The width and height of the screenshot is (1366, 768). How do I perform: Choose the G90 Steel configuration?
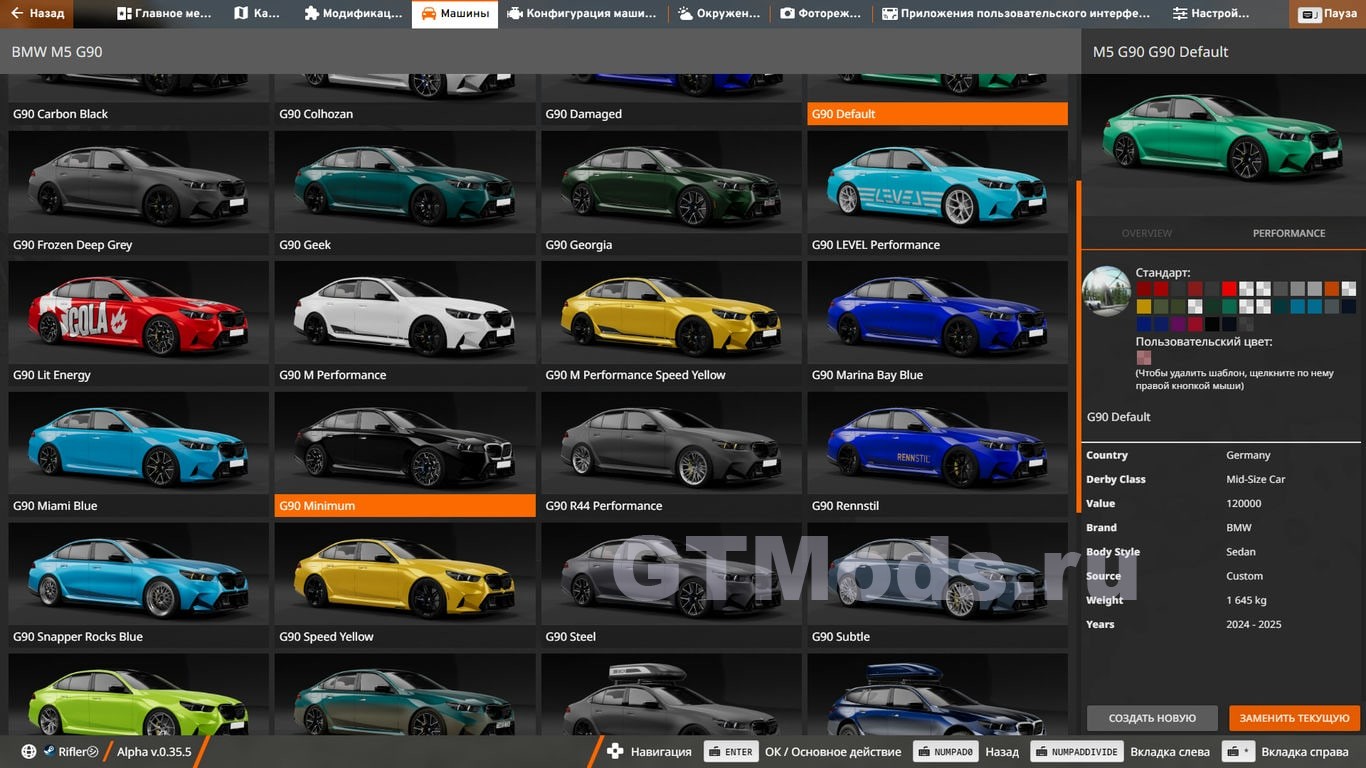671,586
